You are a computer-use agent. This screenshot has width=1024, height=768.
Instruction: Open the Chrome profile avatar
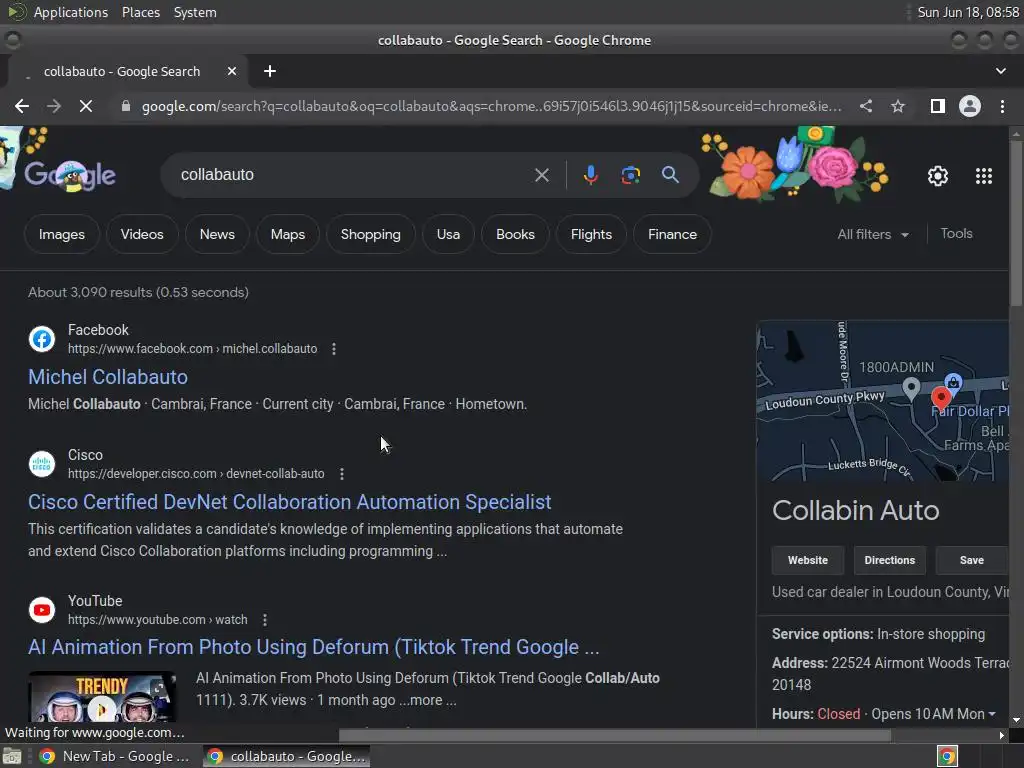pos(970,106)
